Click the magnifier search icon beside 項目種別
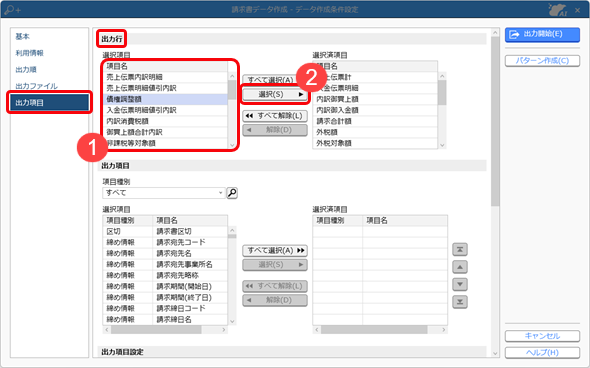590x368 pixels. (x=232, y=193)
